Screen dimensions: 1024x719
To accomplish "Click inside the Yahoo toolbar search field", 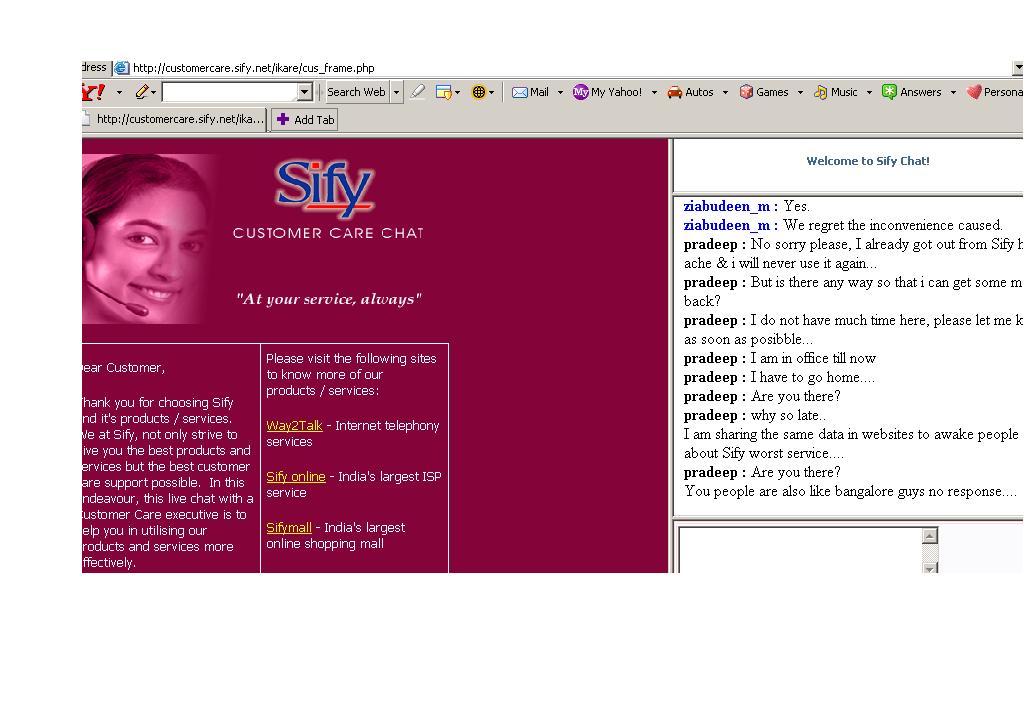I will (230, 92).
